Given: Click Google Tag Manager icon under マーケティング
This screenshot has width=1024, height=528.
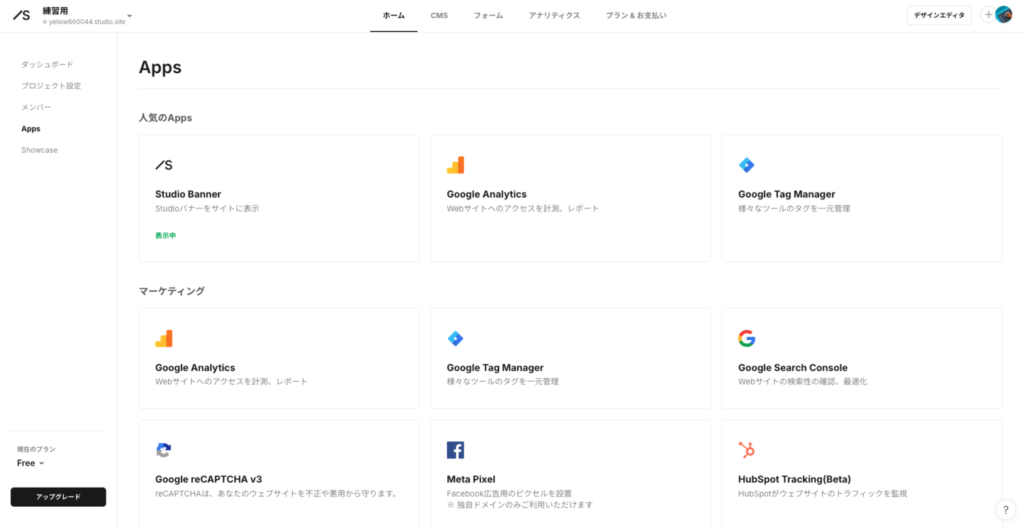Looking at the screenshot, I should pos(455,338).
